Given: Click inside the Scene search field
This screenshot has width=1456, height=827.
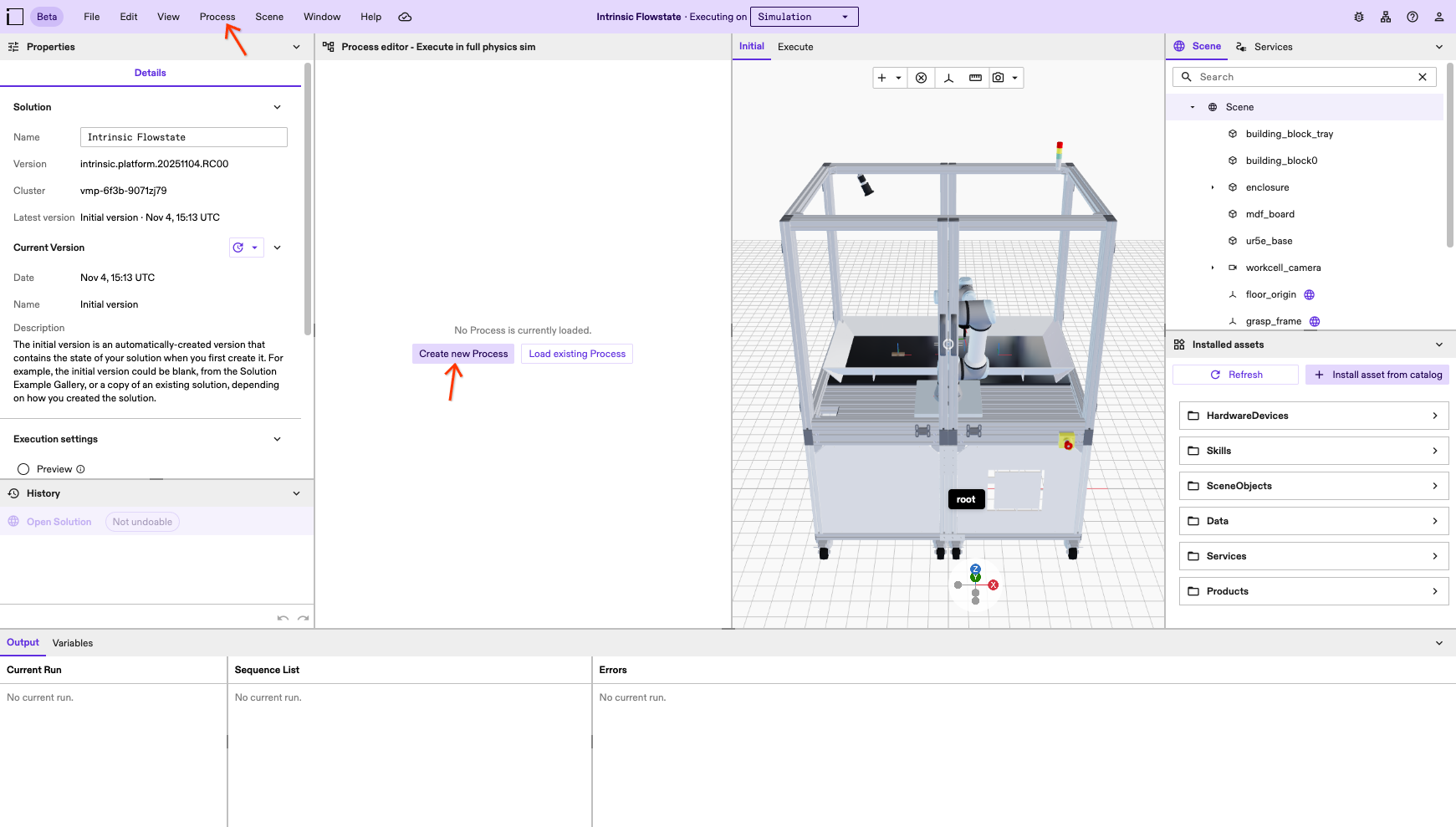Looking at the screenshot, I should tap(1296, 76).
